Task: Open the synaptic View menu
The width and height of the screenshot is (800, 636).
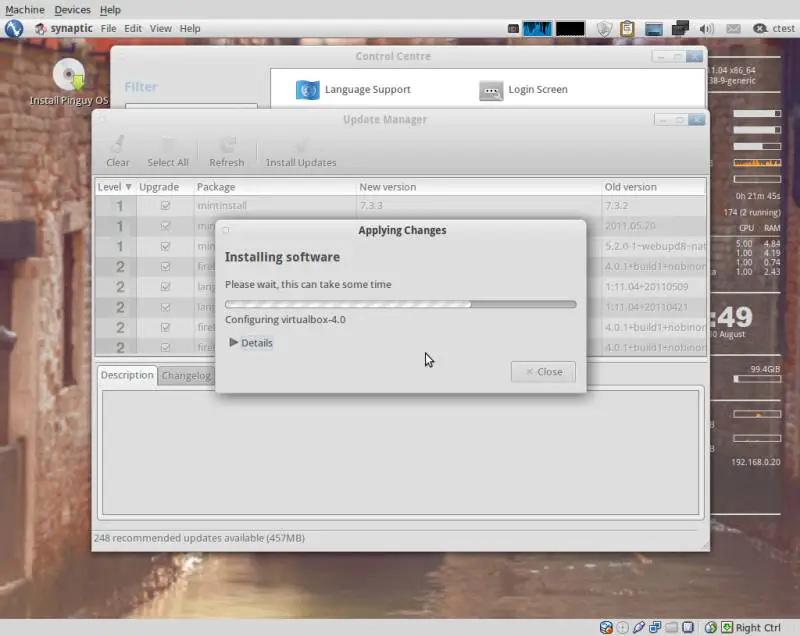Action: 161,29
